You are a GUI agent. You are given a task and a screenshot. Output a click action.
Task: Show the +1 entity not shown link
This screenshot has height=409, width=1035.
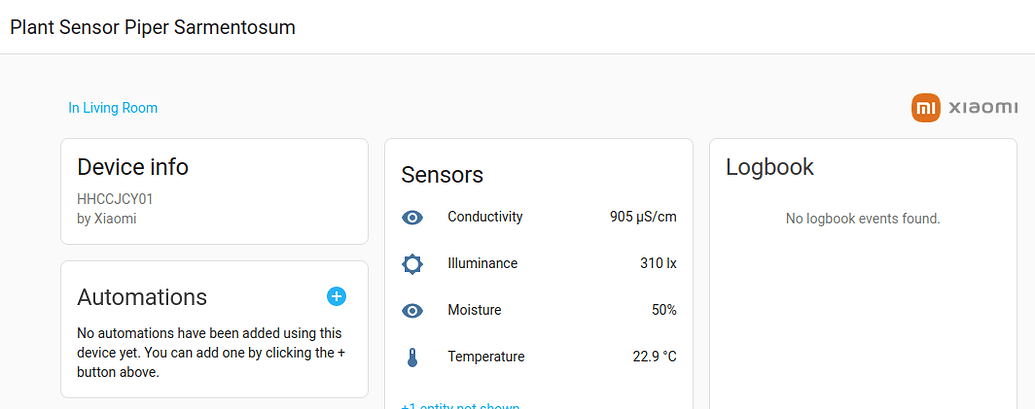click(x=460, y=405)
